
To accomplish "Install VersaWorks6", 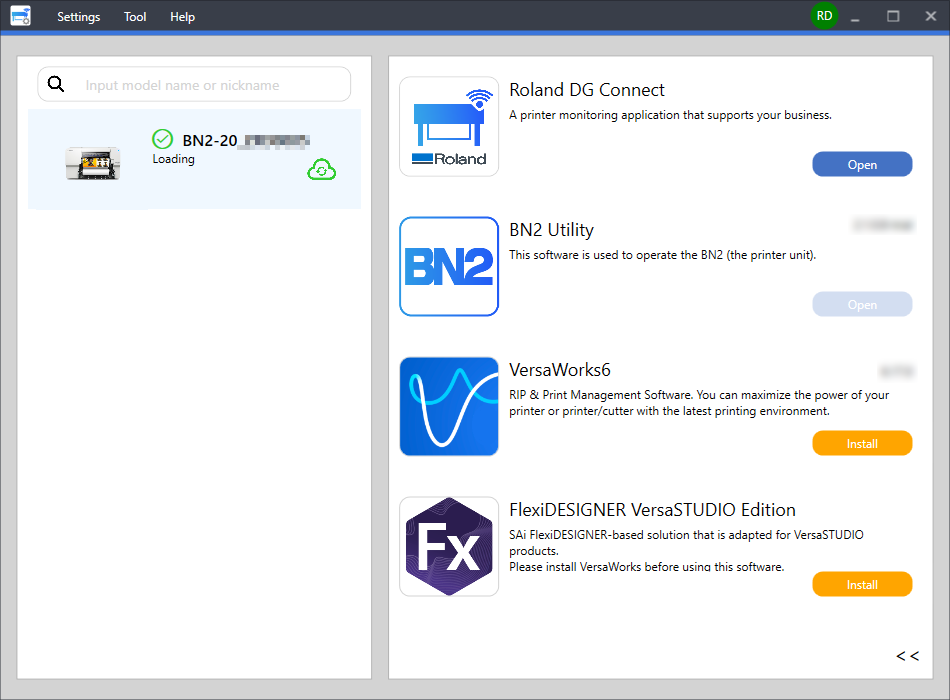I will pos(862,444).
